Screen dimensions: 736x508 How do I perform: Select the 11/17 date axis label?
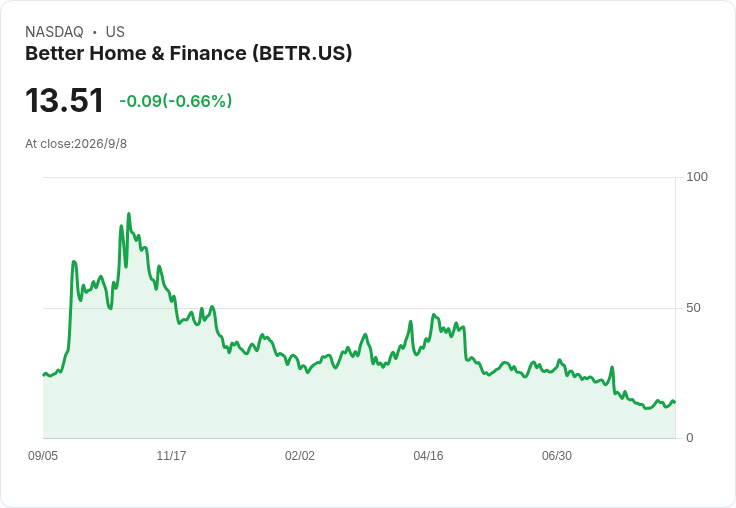click(171, 455)
